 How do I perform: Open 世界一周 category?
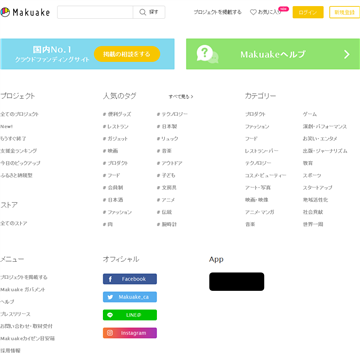(313, 225)
